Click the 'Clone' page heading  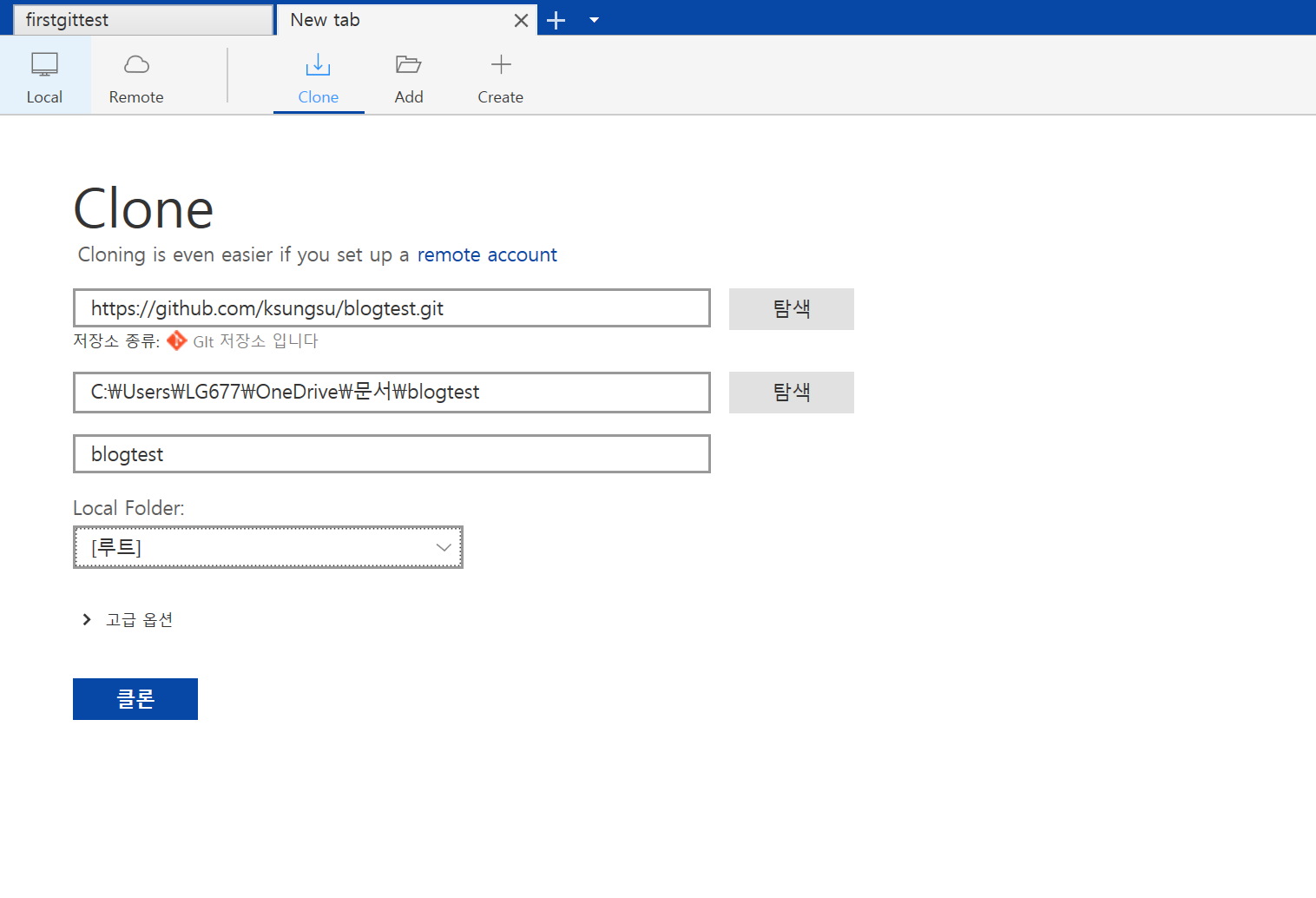tap(143, 209)
